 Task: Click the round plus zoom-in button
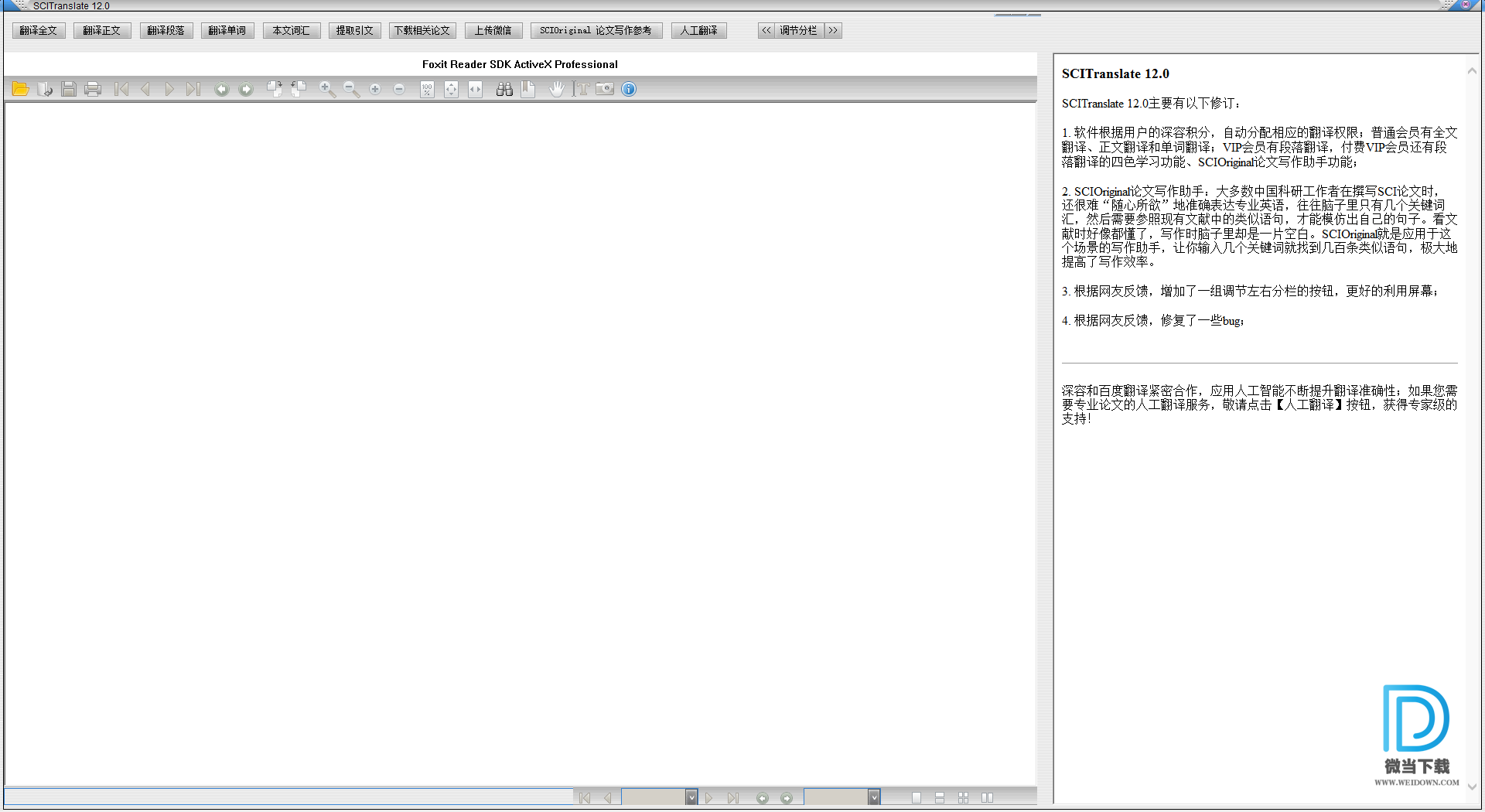[375, 90]
